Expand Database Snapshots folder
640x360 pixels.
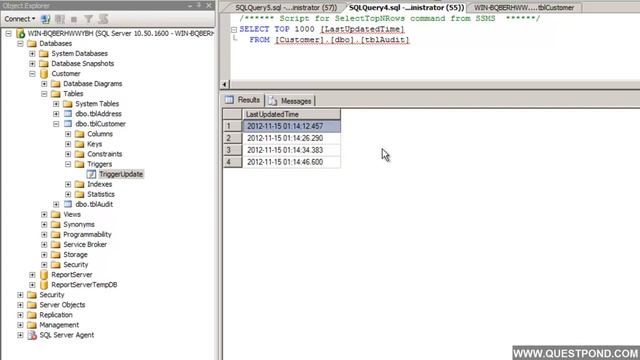pyautogui.click(x=32, y=64)
